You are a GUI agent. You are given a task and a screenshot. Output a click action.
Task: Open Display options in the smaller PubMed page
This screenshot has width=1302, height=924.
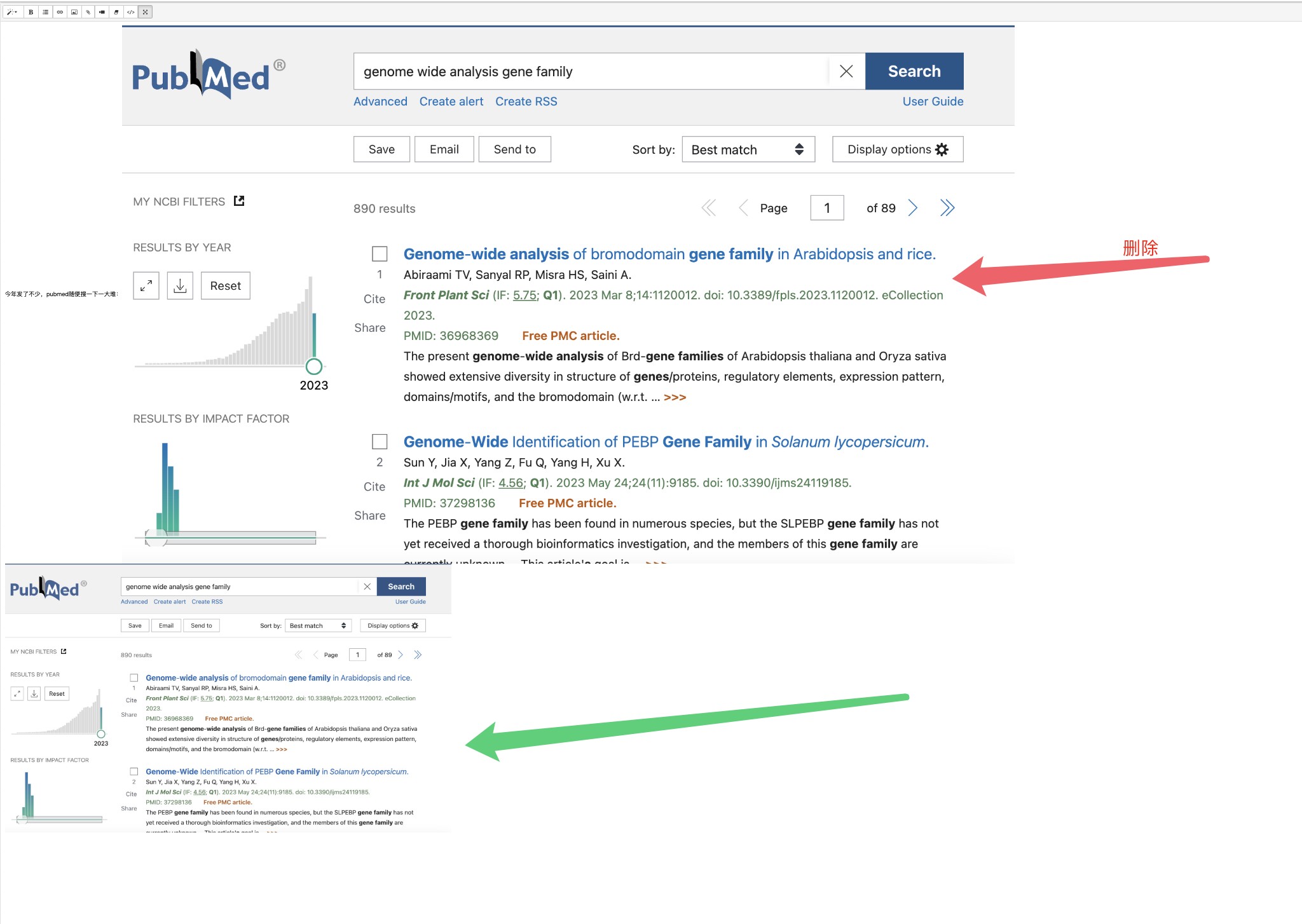click(x=393, y=626)
